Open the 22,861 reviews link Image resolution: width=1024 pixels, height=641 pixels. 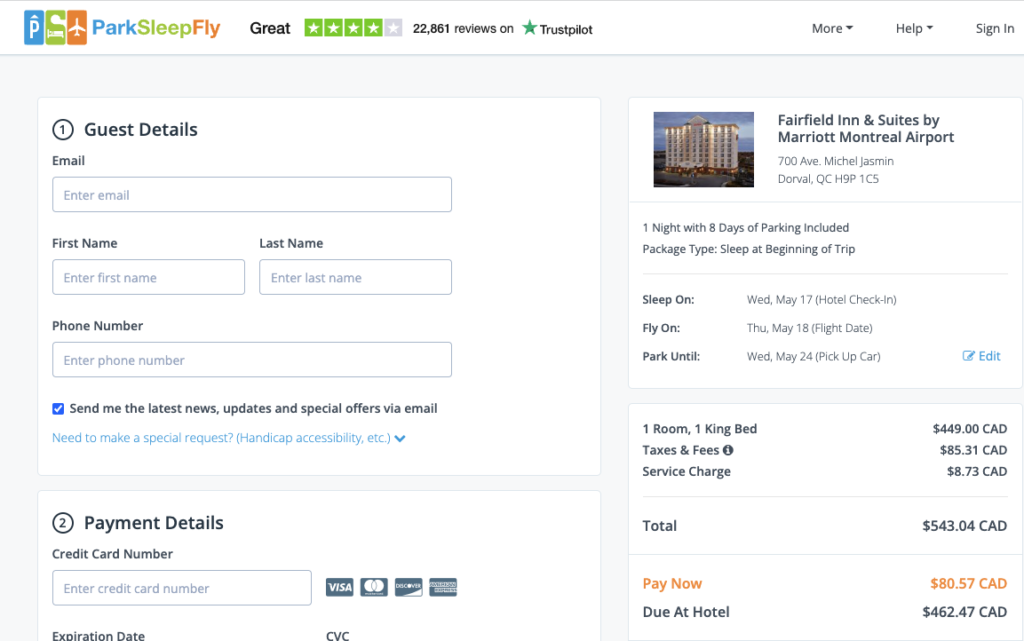461,28
